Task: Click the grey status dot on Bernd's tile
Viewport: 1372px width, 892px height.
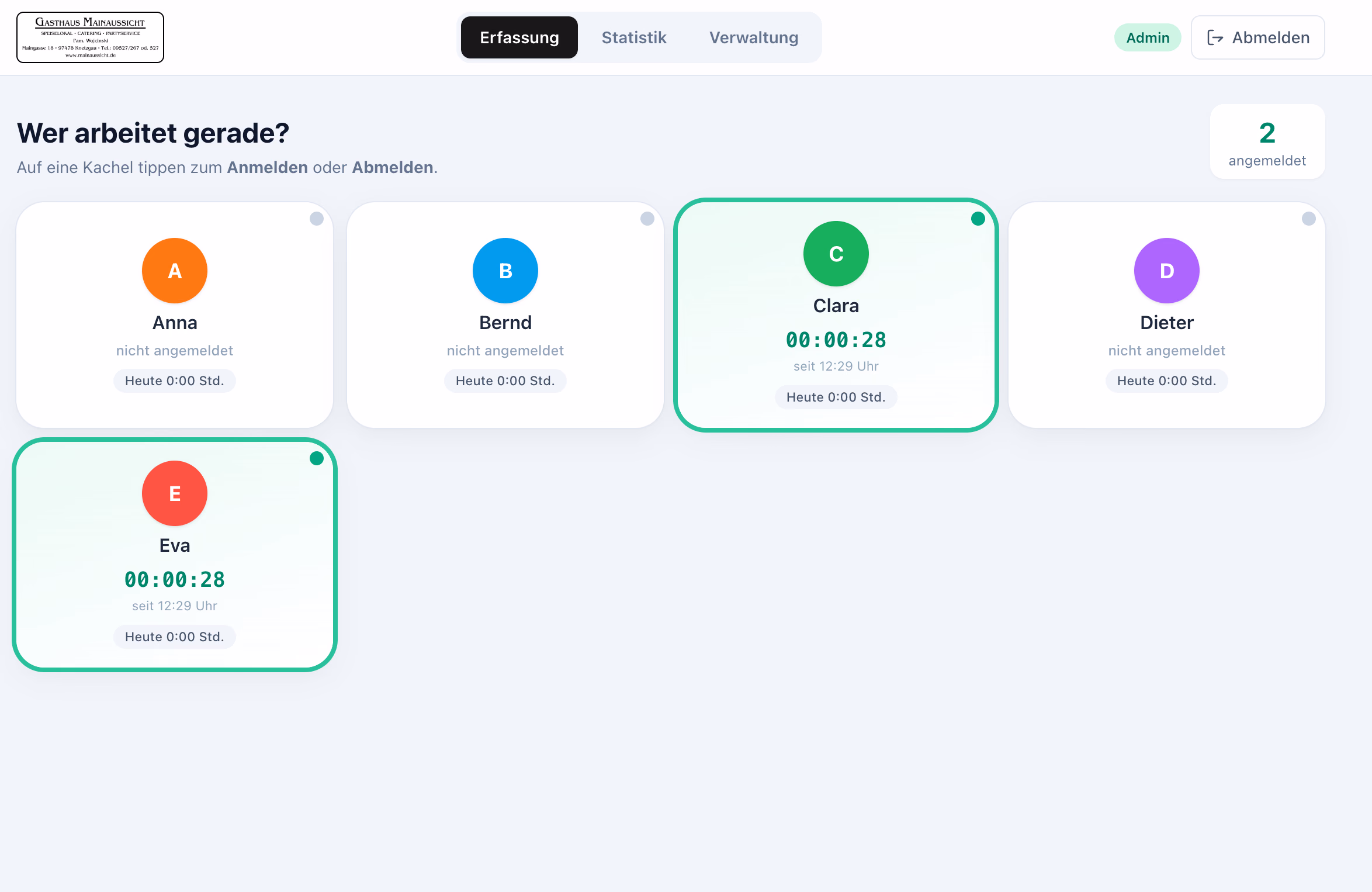Action: coord(647,219)
